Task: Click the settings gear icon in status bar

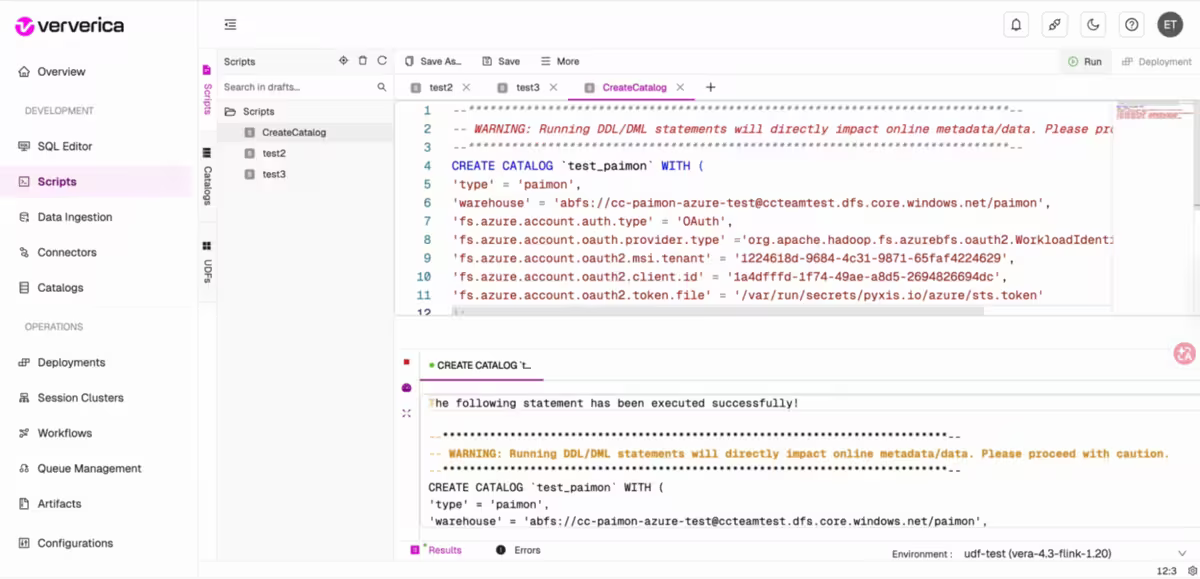Action: (x=1192, y=571)
